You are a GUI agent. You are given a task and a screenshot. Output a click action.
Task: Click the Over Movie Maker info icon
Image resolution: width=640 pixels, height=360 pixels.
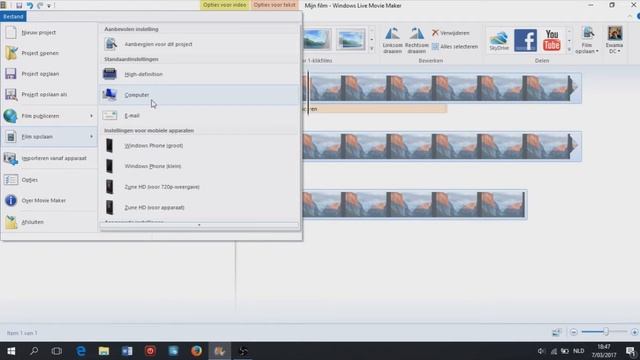11,200
